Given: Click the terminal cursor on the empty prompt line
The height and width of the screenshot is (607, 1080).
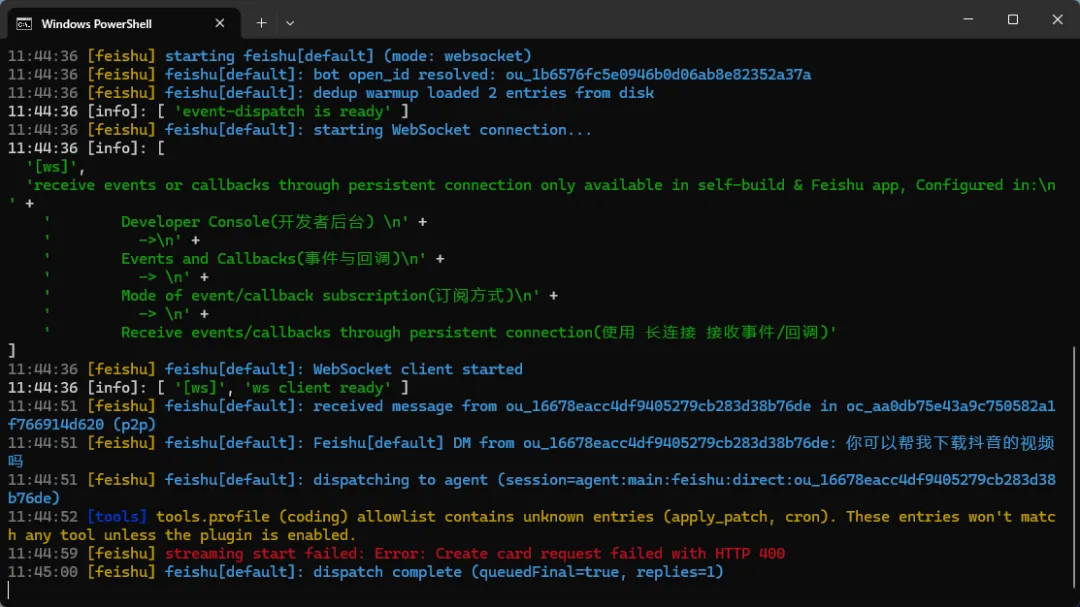Looking at the screenshot, I should click(x=9, y=590).
